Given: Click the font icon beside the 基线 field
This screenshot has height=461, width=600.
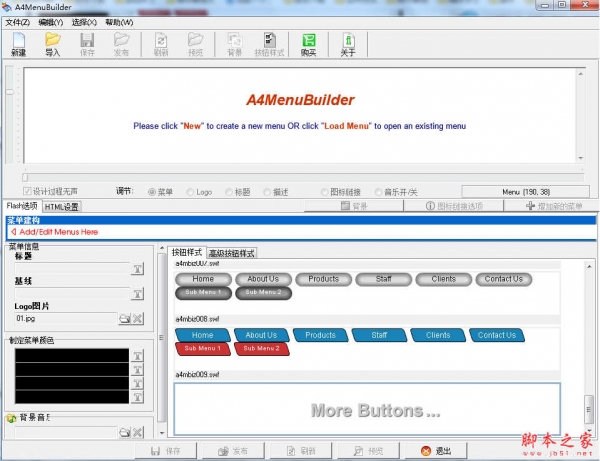Looking at the screenshot, I should click(138, 294).
